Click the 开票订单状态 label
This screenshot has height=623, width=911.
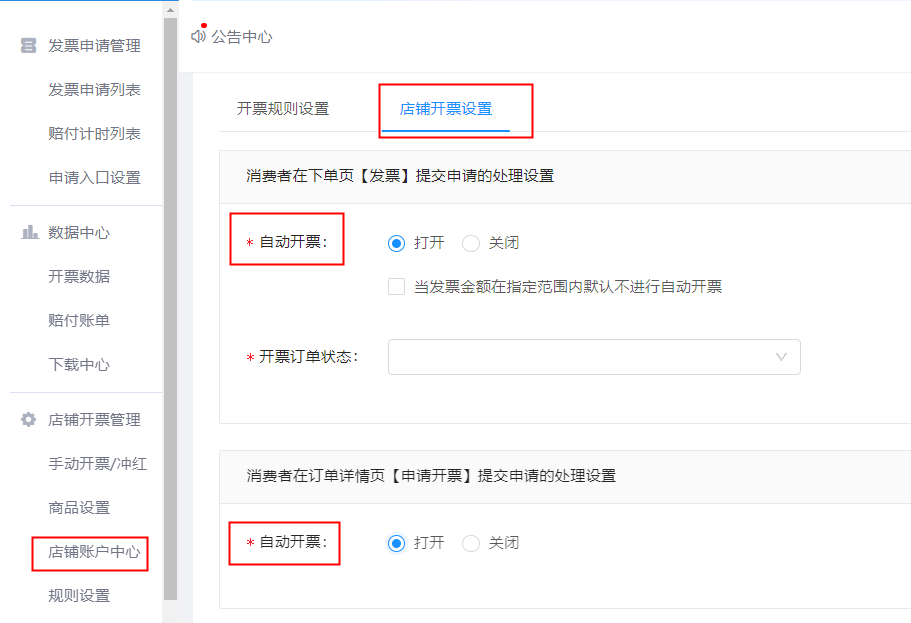pos(308,357)
